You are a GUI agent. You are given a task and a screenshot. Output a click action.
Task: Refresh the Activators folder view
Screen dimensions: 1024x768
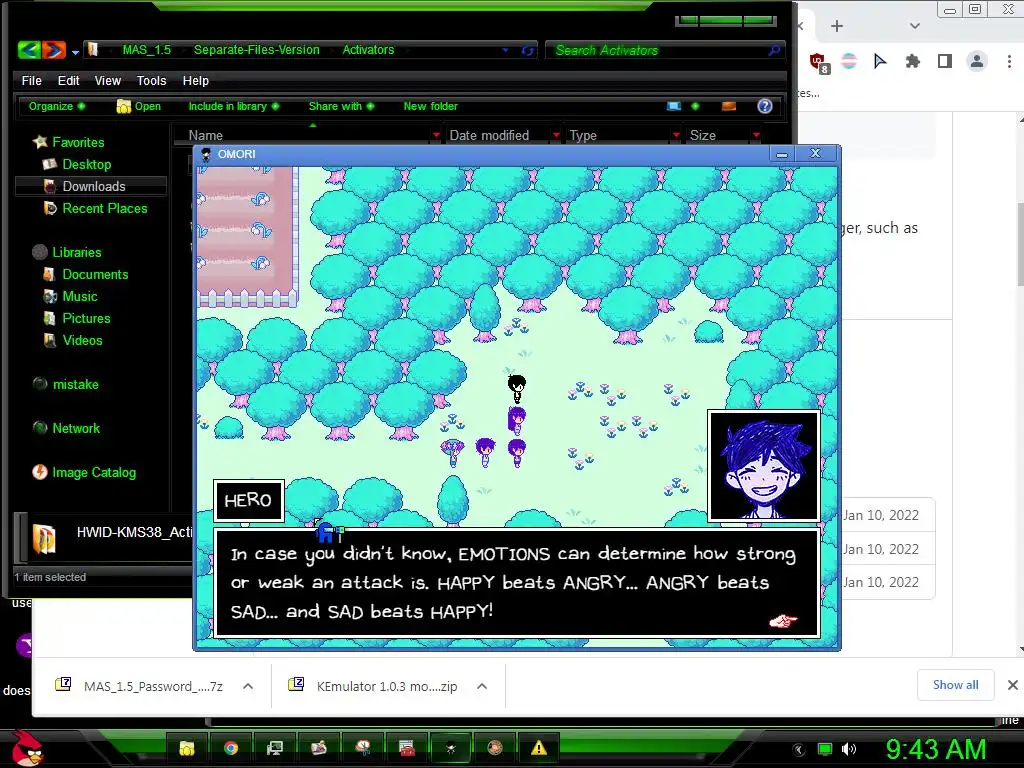528,50
